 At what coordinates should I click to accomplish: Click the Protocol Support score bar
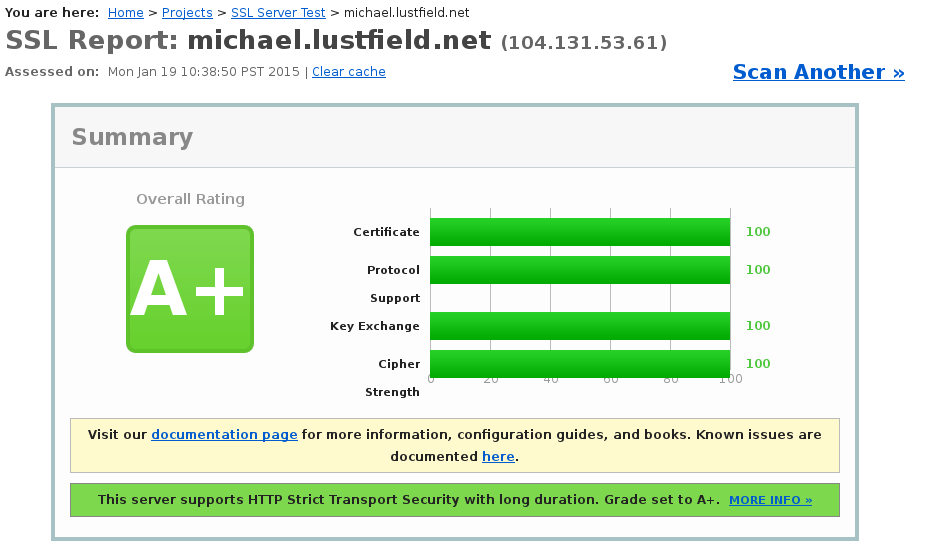coord(580,270)
